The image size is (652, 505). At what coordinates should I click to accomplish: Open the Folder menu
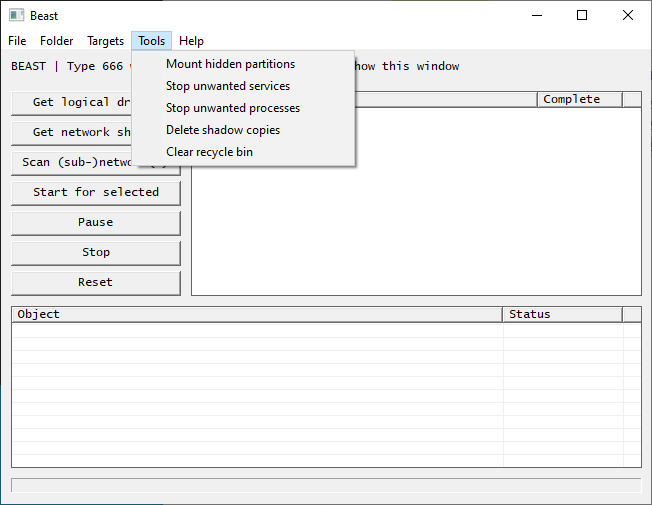[x=57, y=41]
